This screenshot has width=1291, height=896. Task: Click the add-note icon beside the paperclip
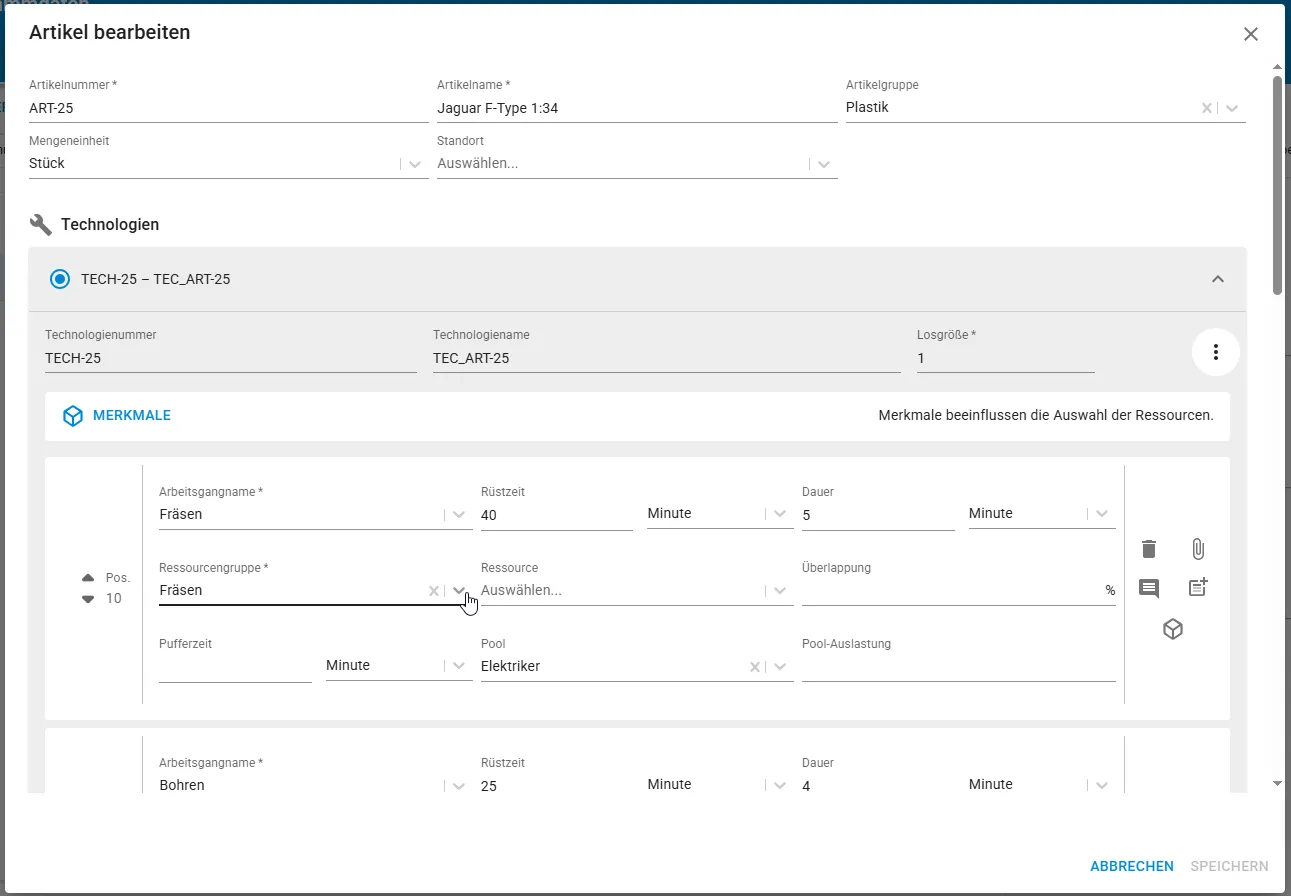[x=1198, y=588]
